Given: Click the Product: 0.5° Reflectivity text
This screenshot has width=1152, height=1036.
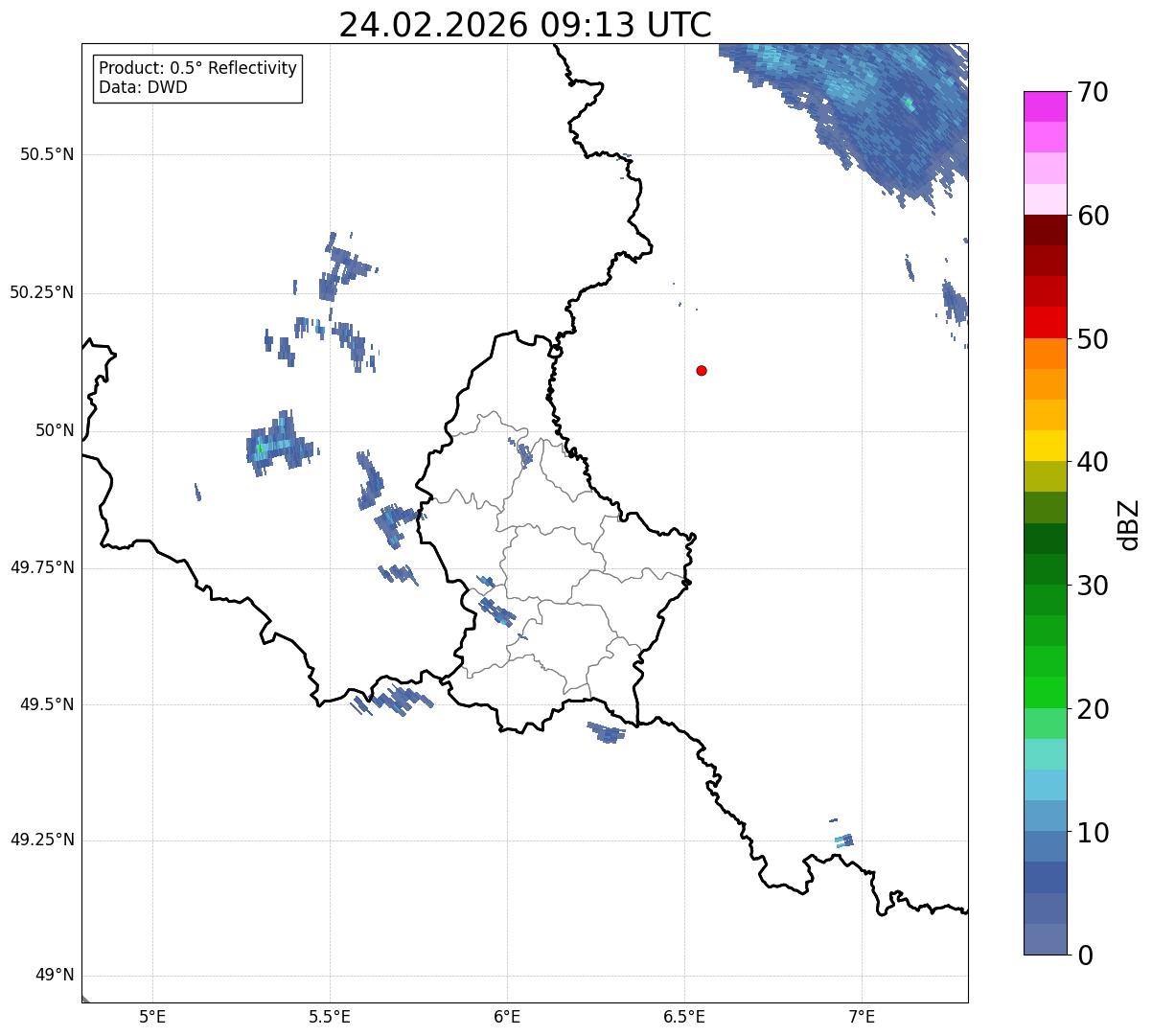Looking at the screenshot, I should pos(197,69).
